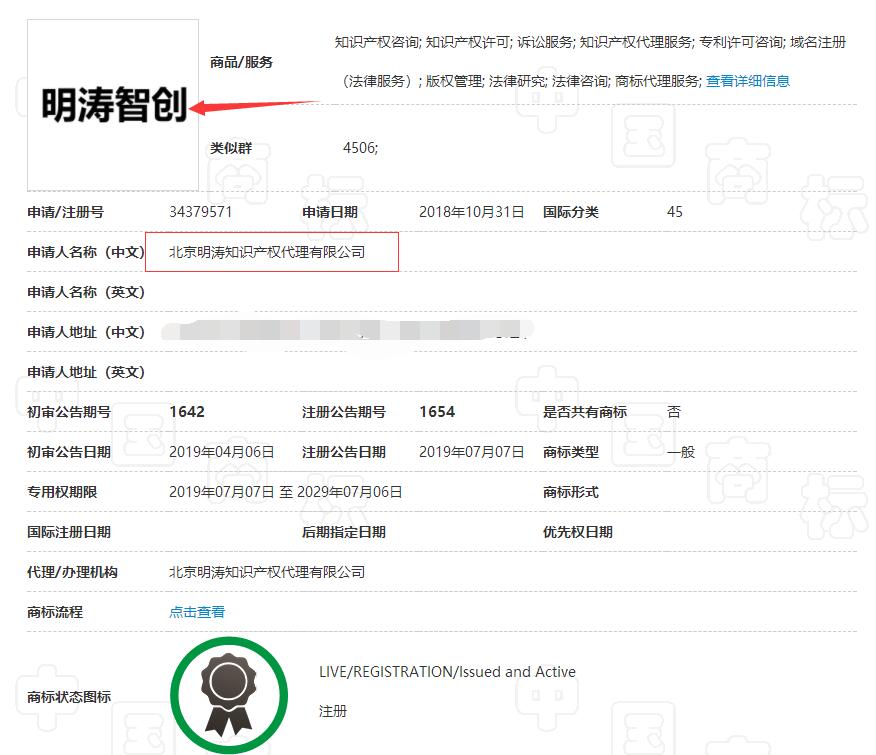Click the 注册公告日期 label
Screen dimensions: 876x755
[x=344, y=452]
